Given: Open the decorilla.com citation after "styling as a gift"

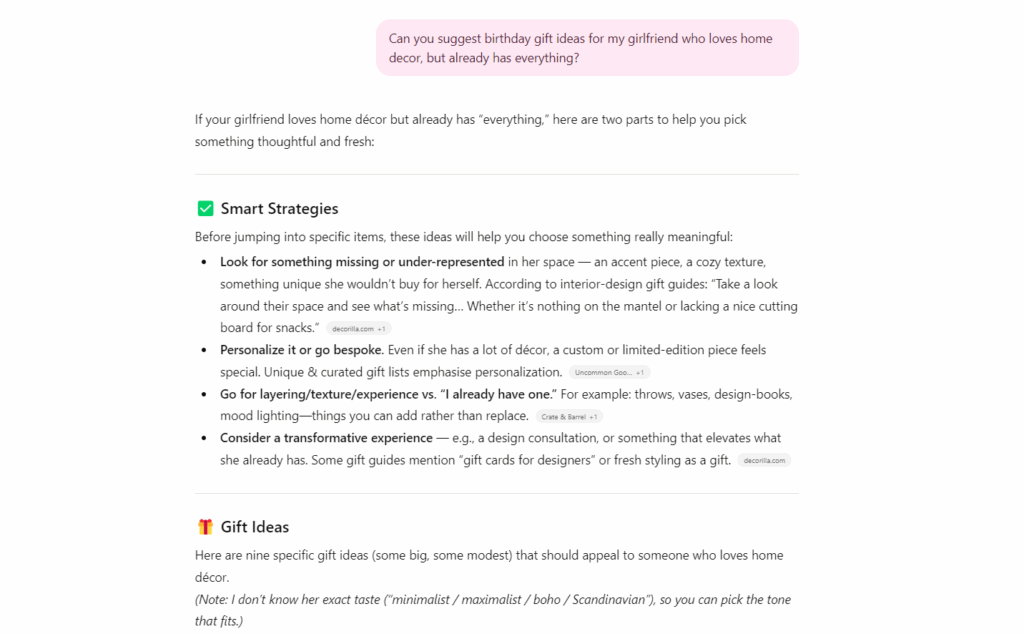Looking at the screenshot, I should point(764,460).
